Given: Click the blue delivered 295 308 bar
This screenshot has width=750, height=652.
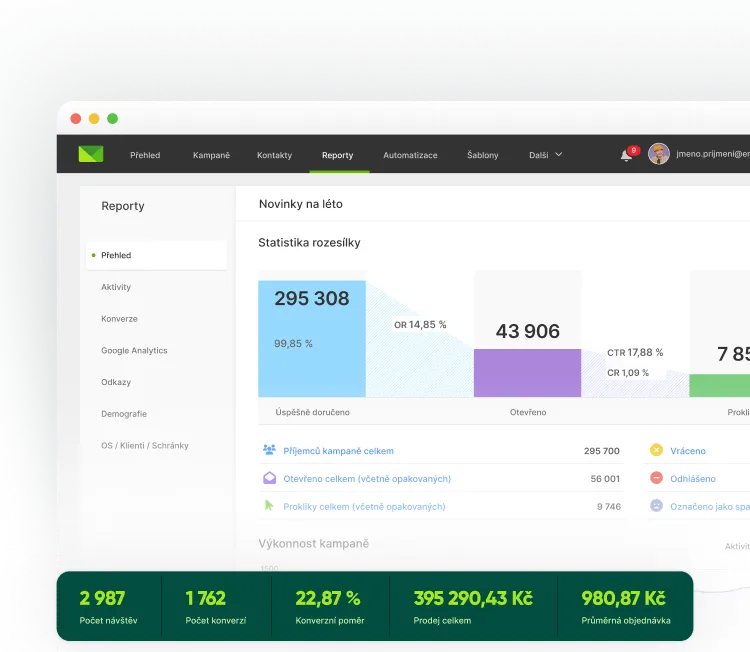Looking at the screenshot, I should coord(312,340).
